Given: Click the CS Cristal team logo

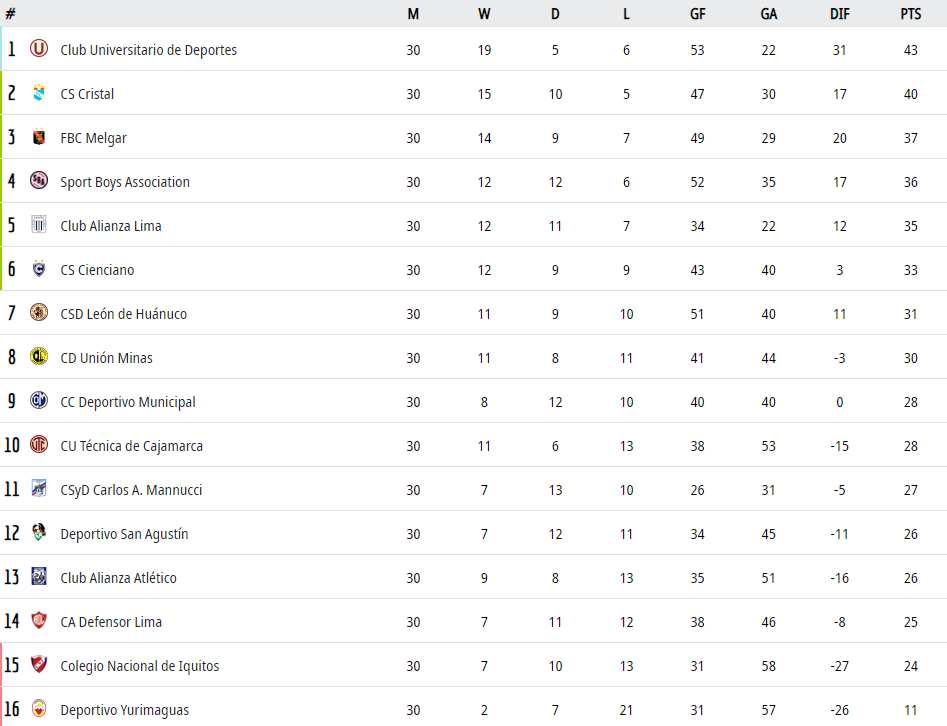Looking at the screenshot, I should tap(39, 92).
